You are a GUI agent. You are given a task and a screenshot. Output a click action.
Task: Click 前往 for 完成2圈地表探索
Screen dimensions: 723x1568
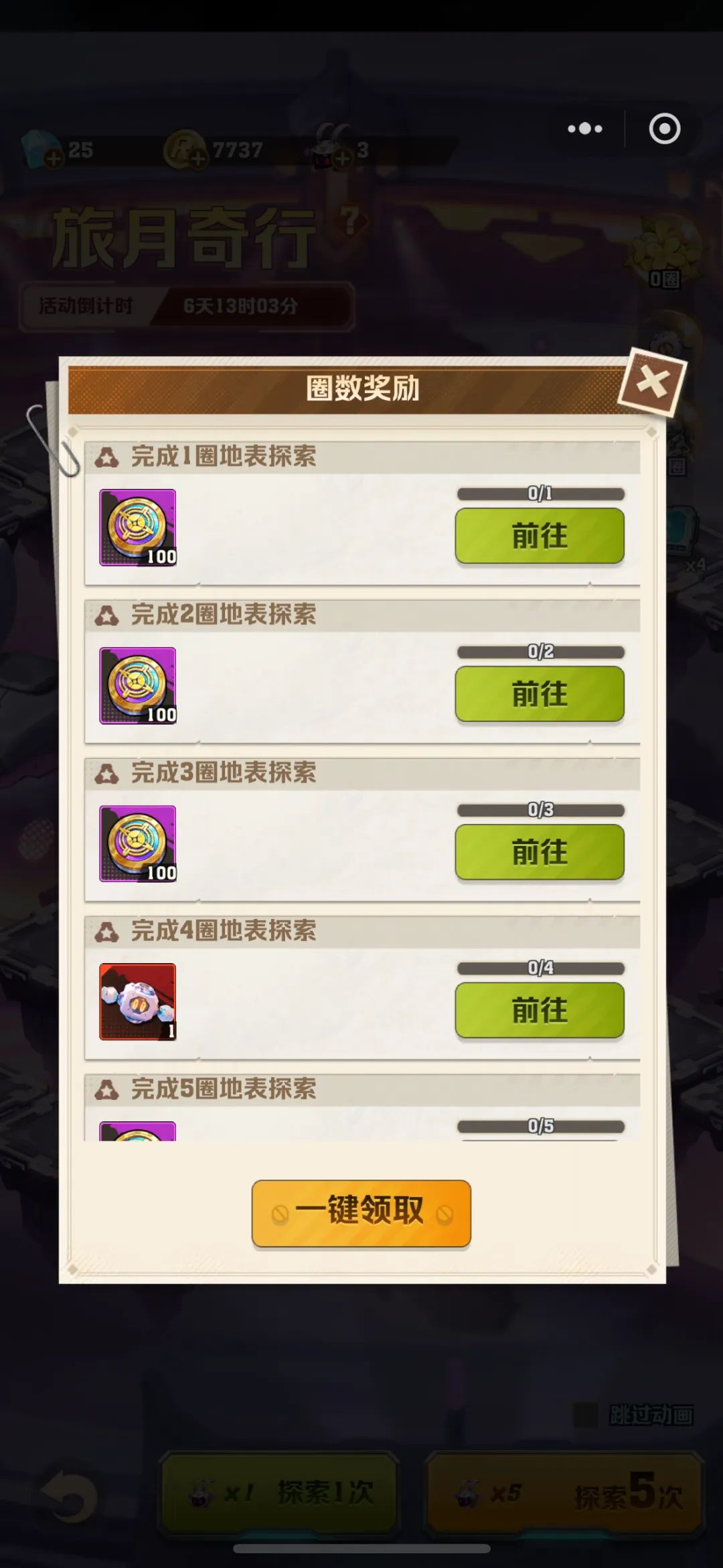[x=540, y=694]
